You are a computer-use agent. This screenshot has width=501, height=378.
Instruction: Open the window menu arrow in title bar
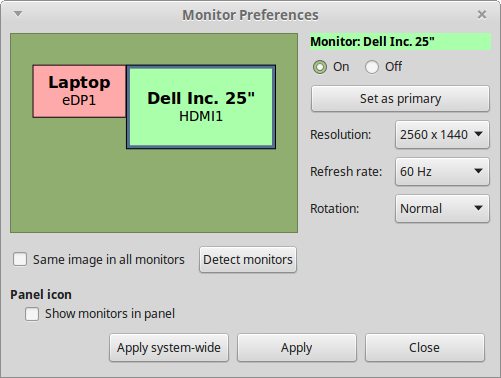(x=18, y=14)
